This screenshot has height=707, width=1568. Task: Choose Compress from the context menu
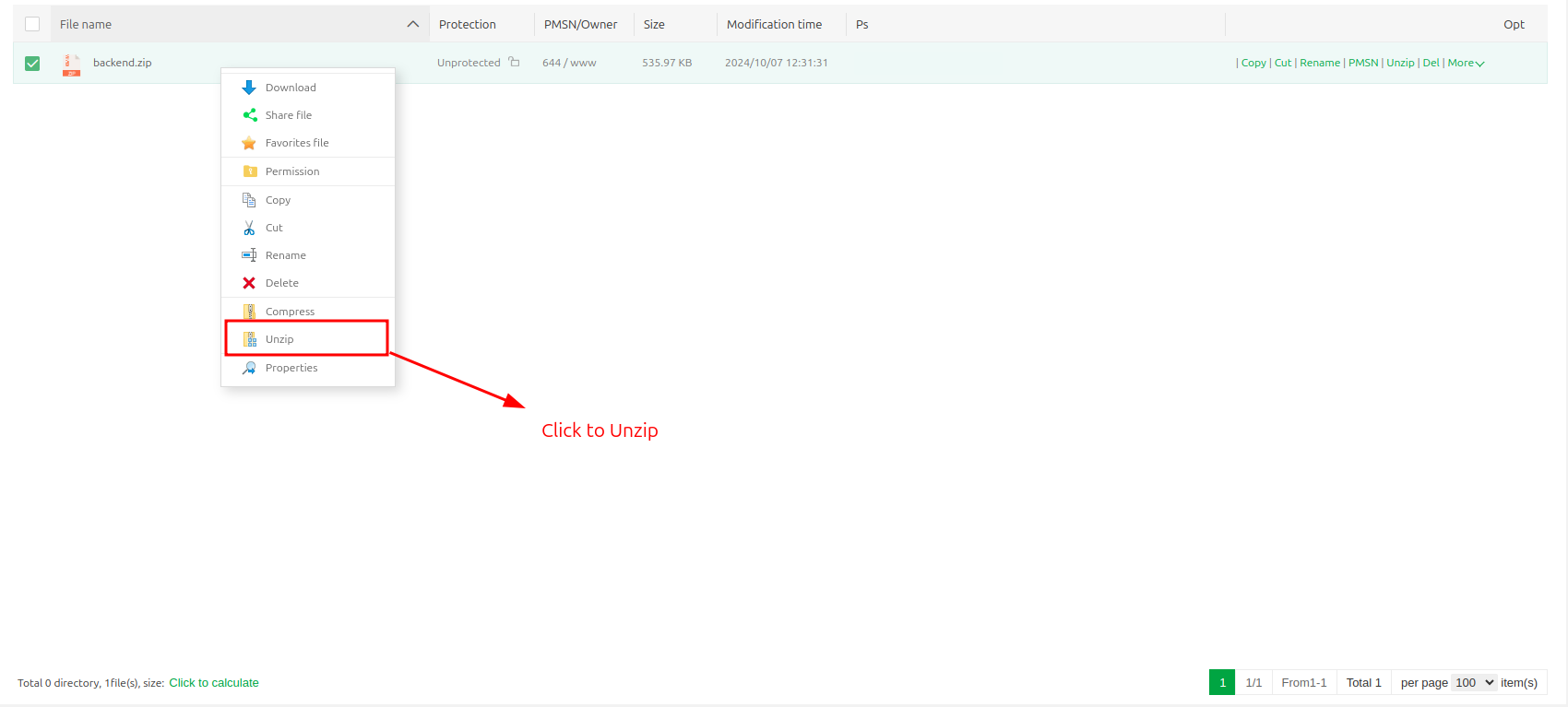[308, 312]
